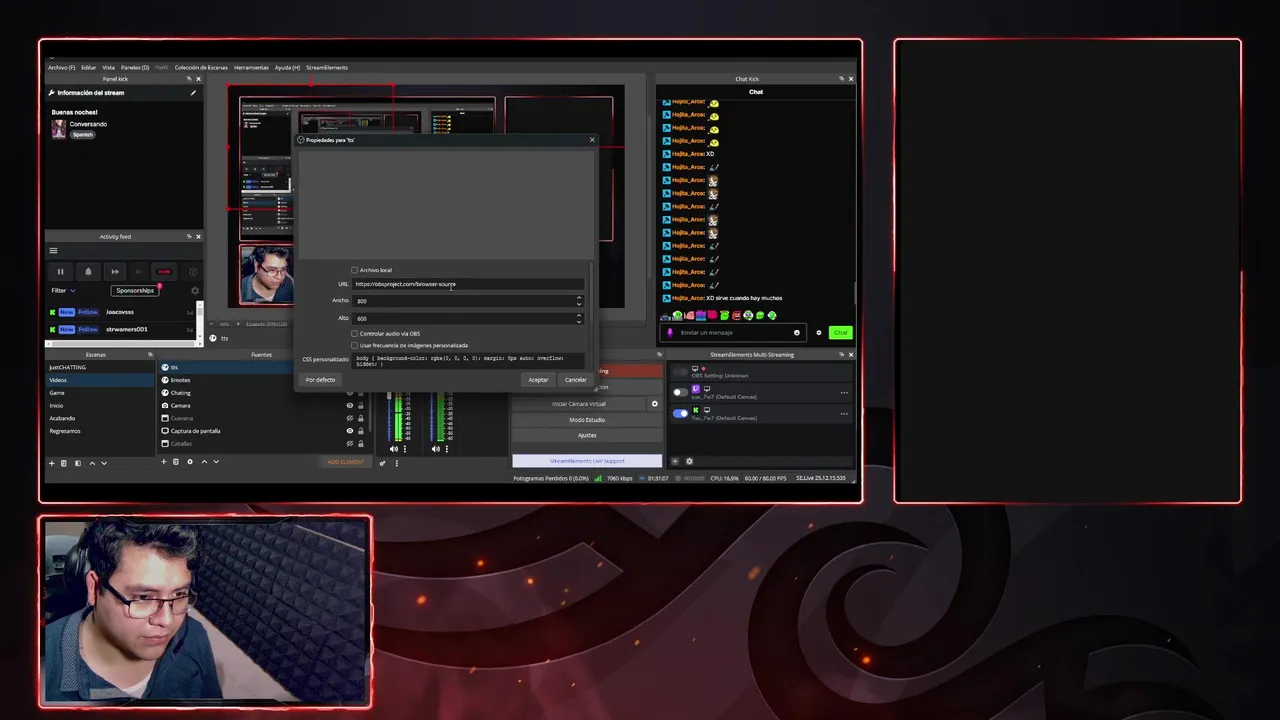Check Usar frecuencia de imágenes personalizada
The image size is (1280, 720).
pyautogui.click(x=354, y=345)
